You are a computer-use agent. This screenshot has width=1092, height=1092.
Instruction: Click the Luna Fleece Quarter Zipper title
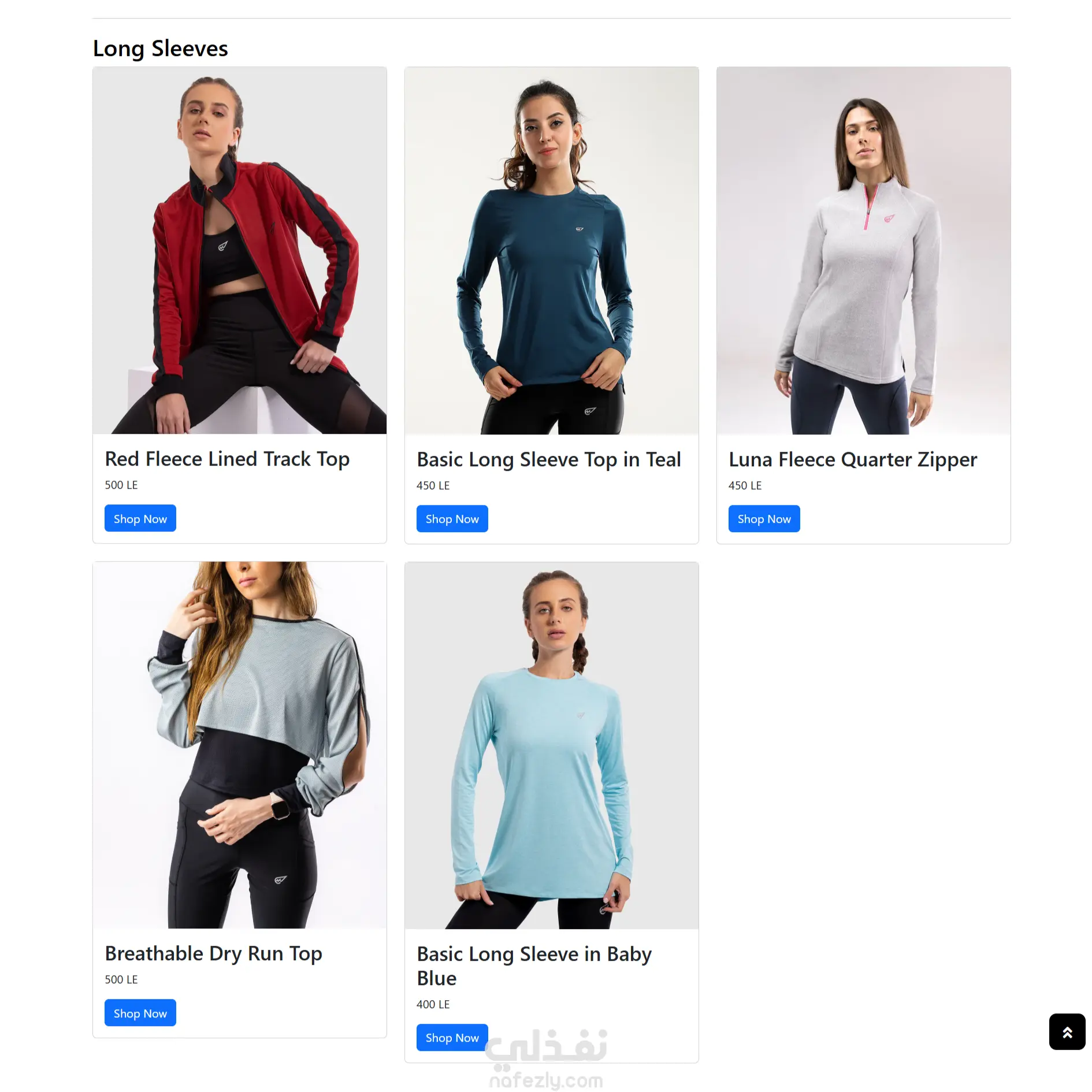coord(853,460)
